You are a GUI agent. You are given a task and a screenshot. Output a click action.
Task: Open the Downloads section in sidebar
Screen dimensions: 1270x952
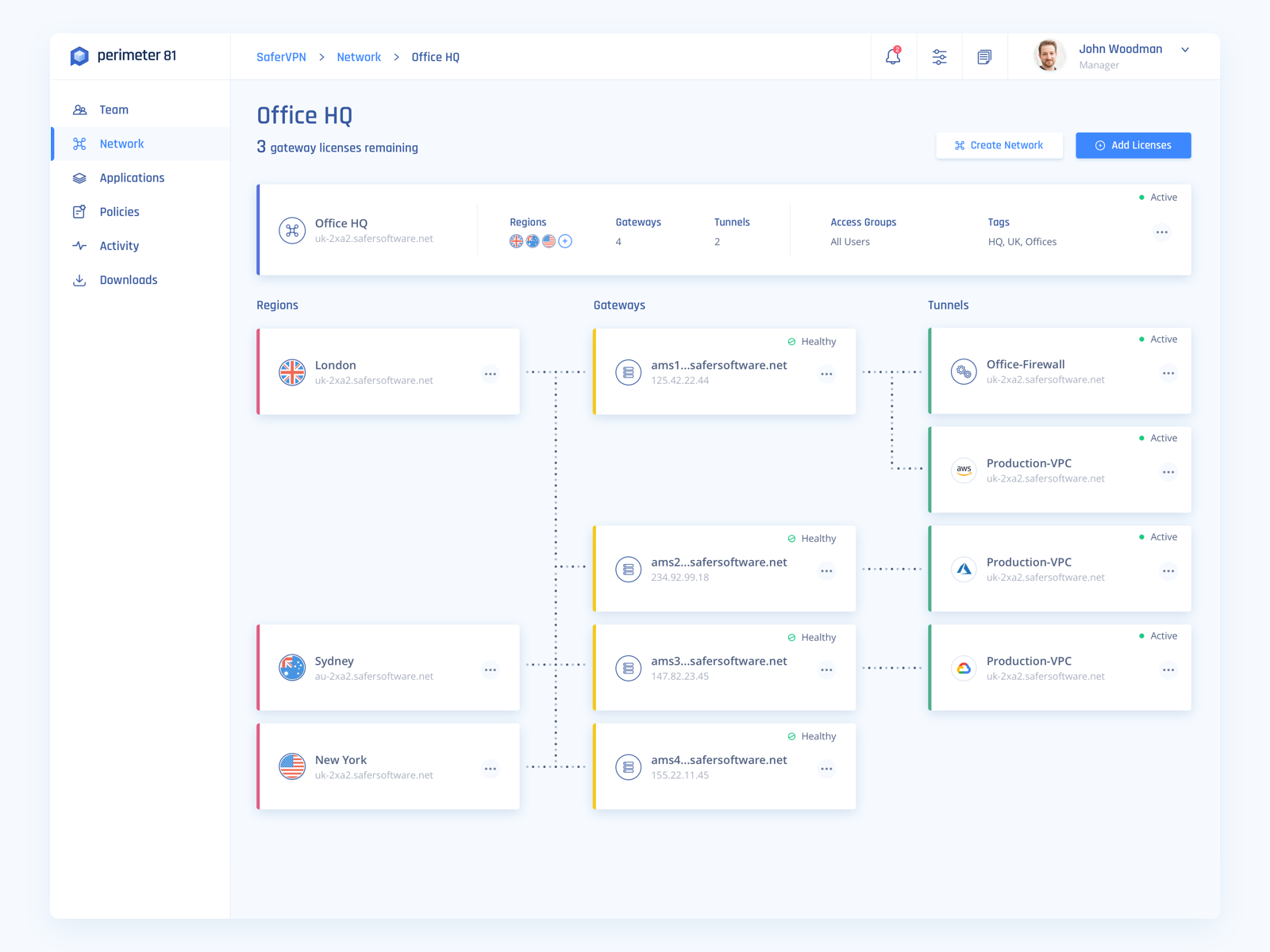click(129, 279)
